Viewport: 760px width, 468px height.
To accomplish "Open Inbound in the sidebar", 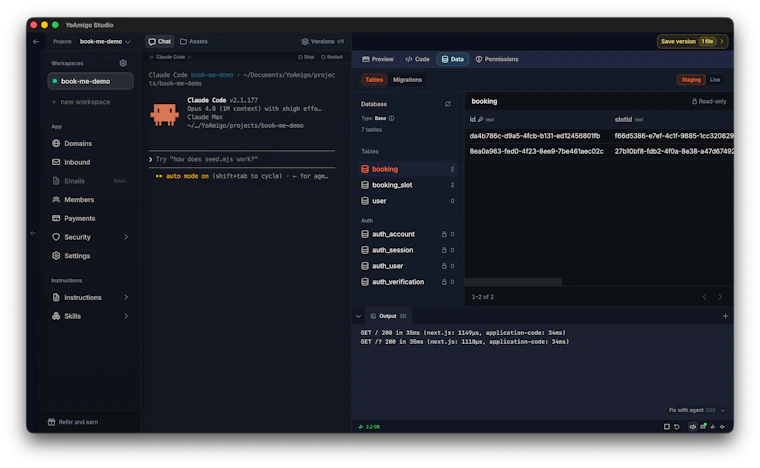I will (x=71, y=162).
